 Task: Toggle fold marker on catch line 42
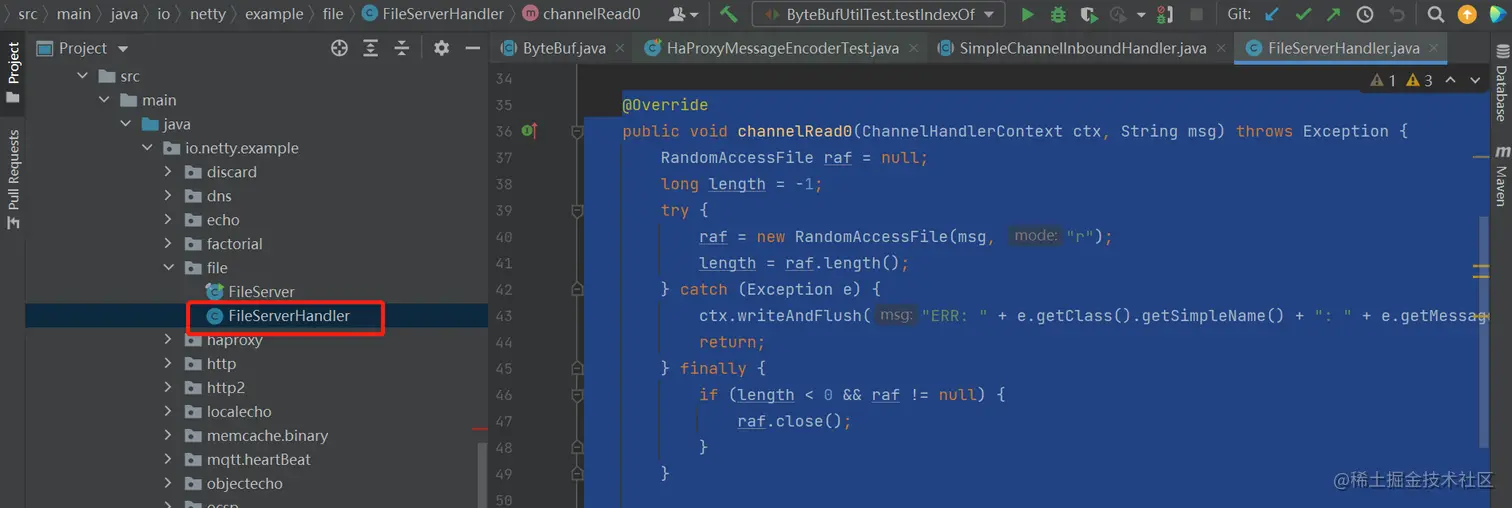click(577, 289)
